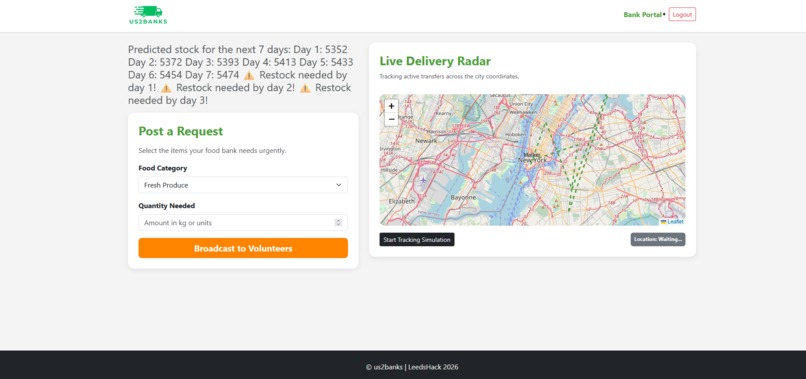Open the Bank Portal link
806x379 pixels.
click(x=642, y=14)
